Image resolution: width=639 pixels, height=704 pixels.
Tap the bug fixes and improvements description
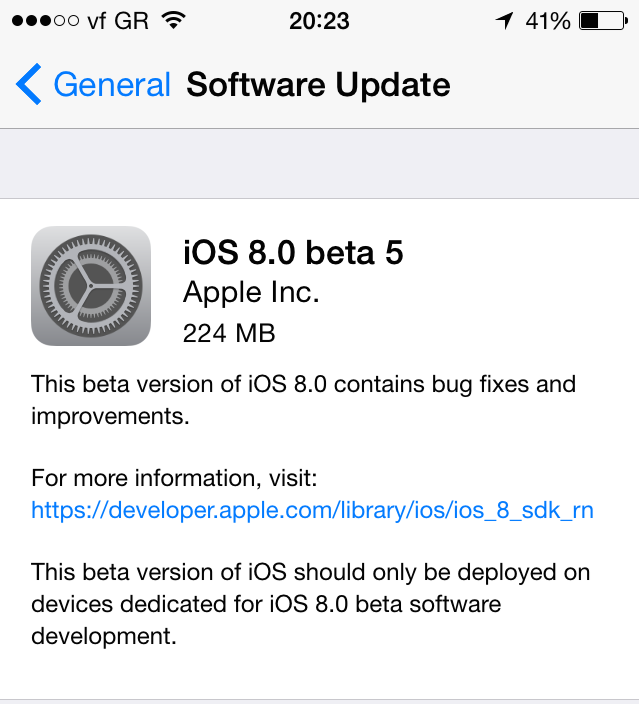click(303, 400)
